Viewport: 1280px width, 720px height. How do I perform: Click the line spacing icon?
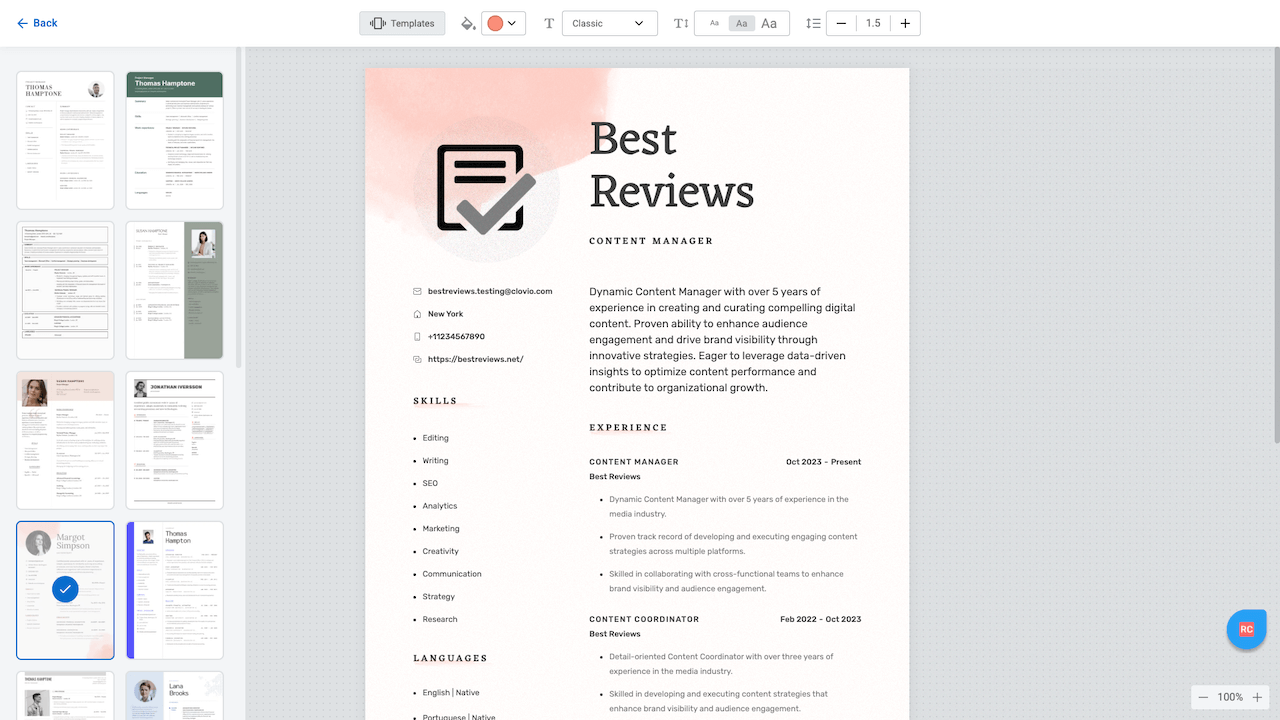coord(813,22)
